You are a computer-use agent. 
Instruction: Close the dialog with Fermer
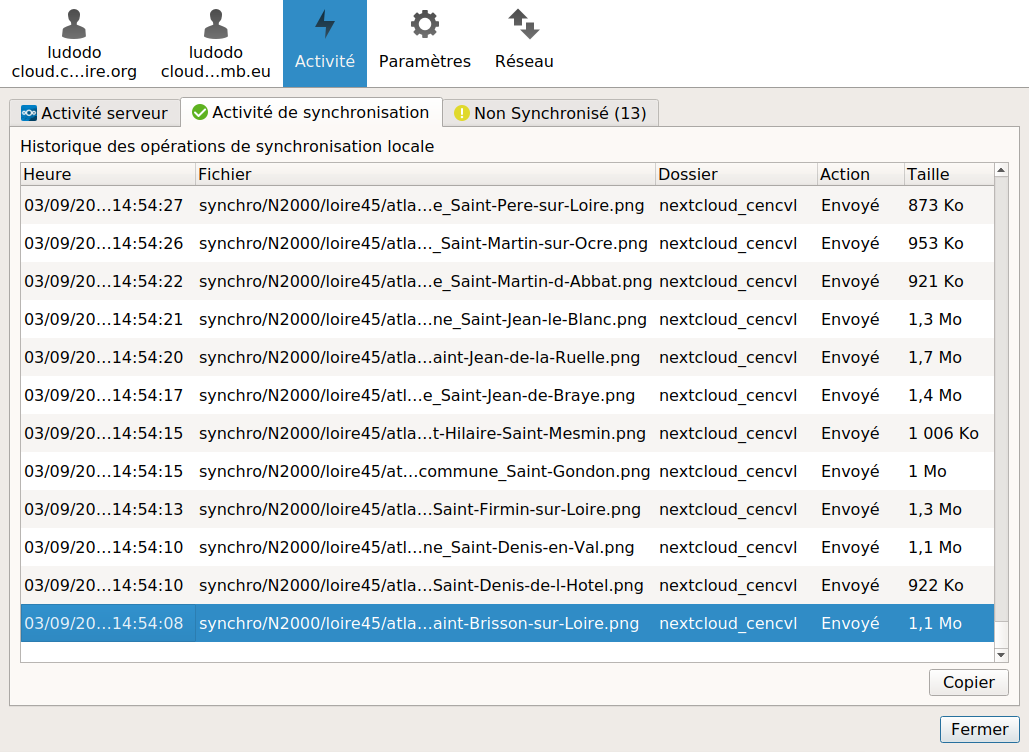[979, 729]
